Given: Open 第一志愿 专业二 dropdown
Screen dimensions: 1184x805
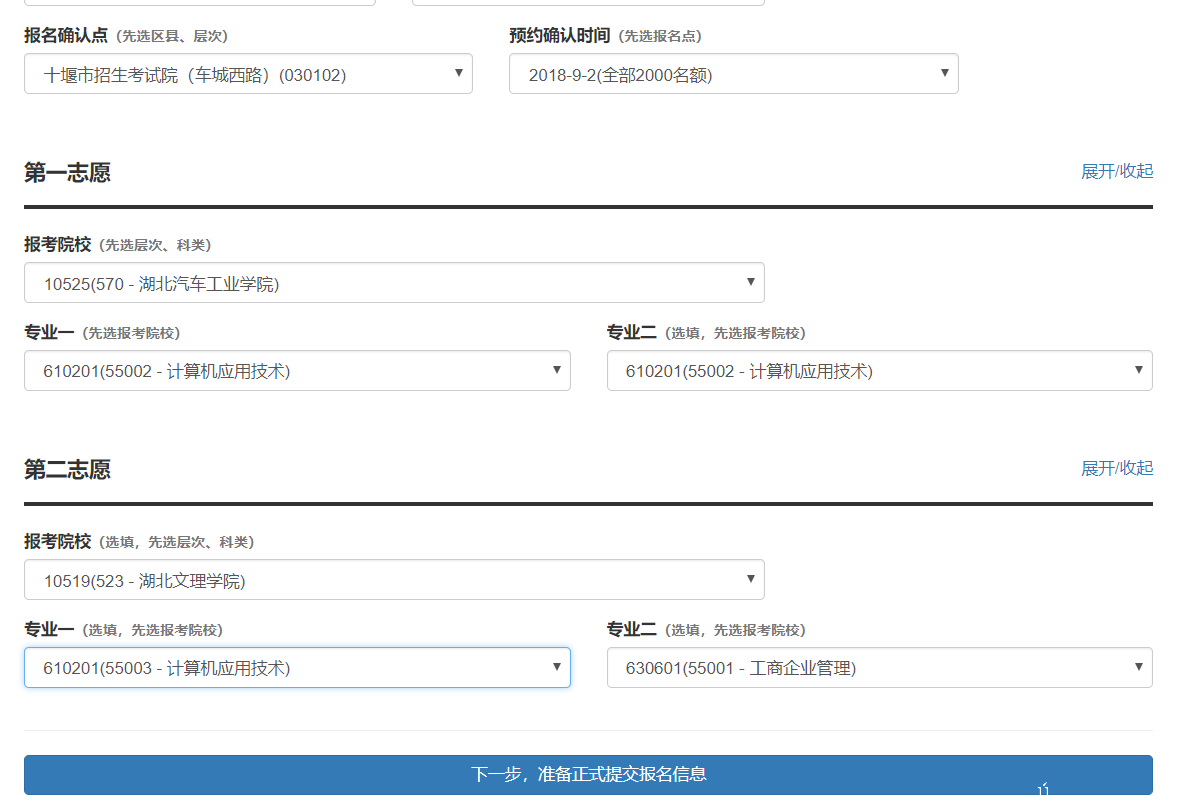Looking at the screenshot, I should [x=880, y=371].
